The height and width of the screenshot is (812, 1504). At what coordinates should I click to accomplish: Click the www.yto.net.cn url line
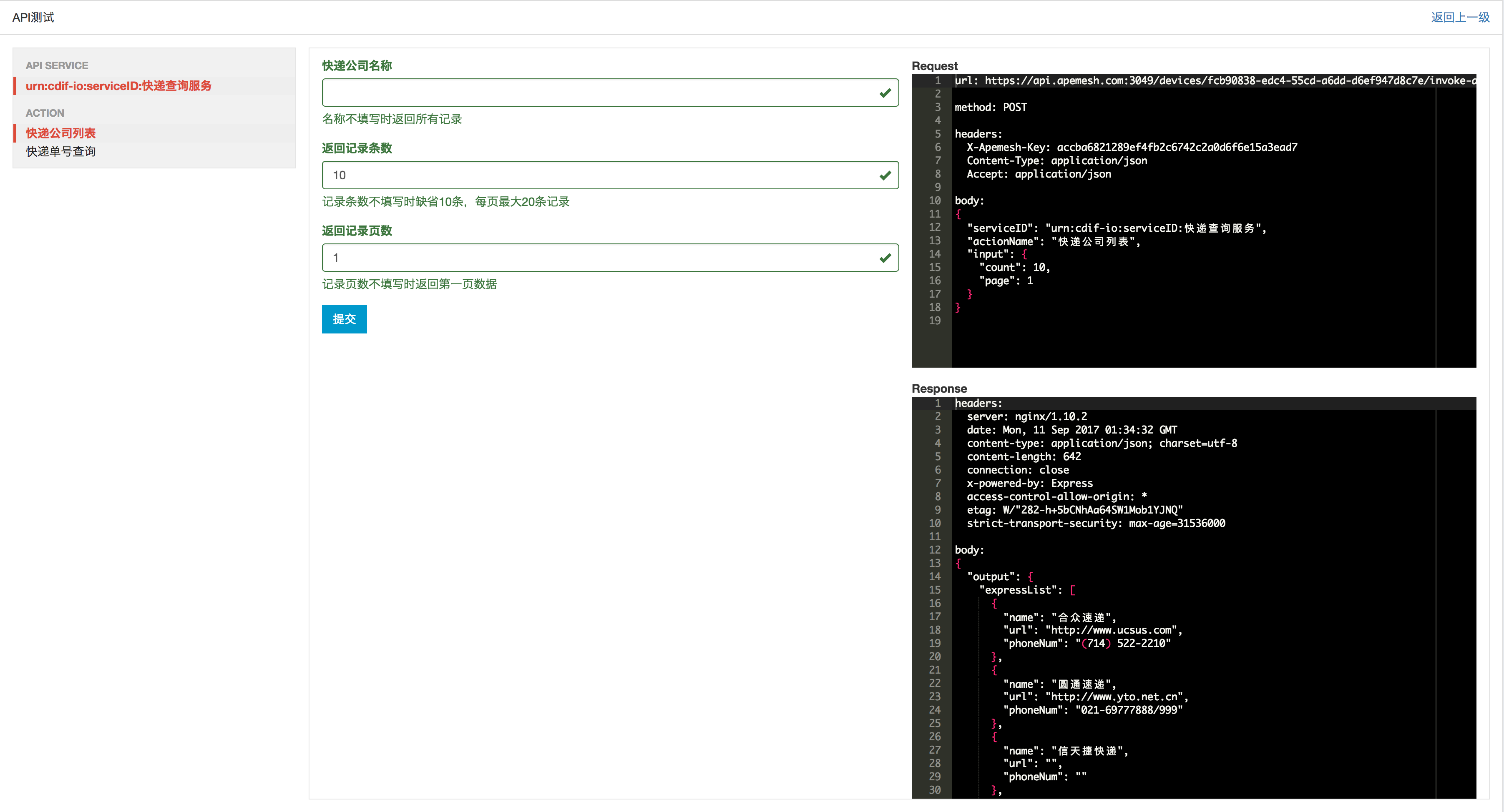1096,697
